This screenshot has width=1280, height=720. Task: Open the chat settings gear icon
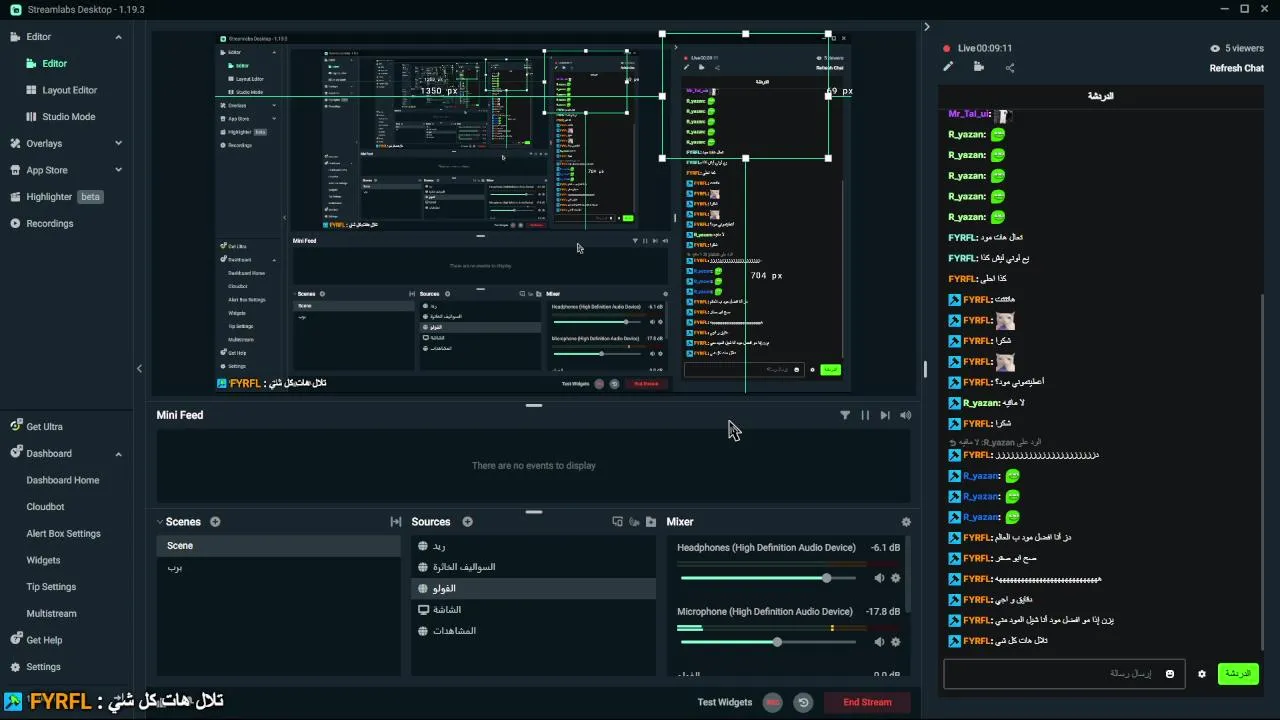1202,674
